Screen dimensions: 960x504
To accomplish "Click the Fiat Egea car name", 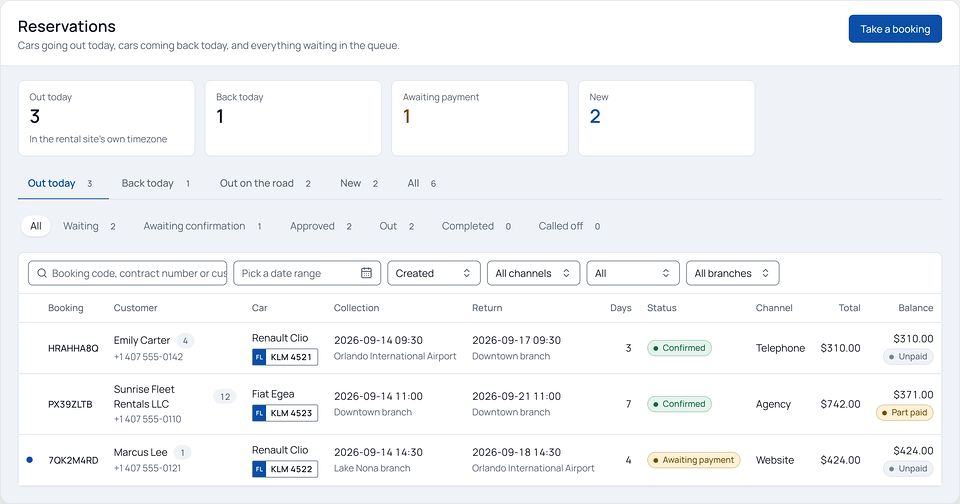I will point(273,394).
